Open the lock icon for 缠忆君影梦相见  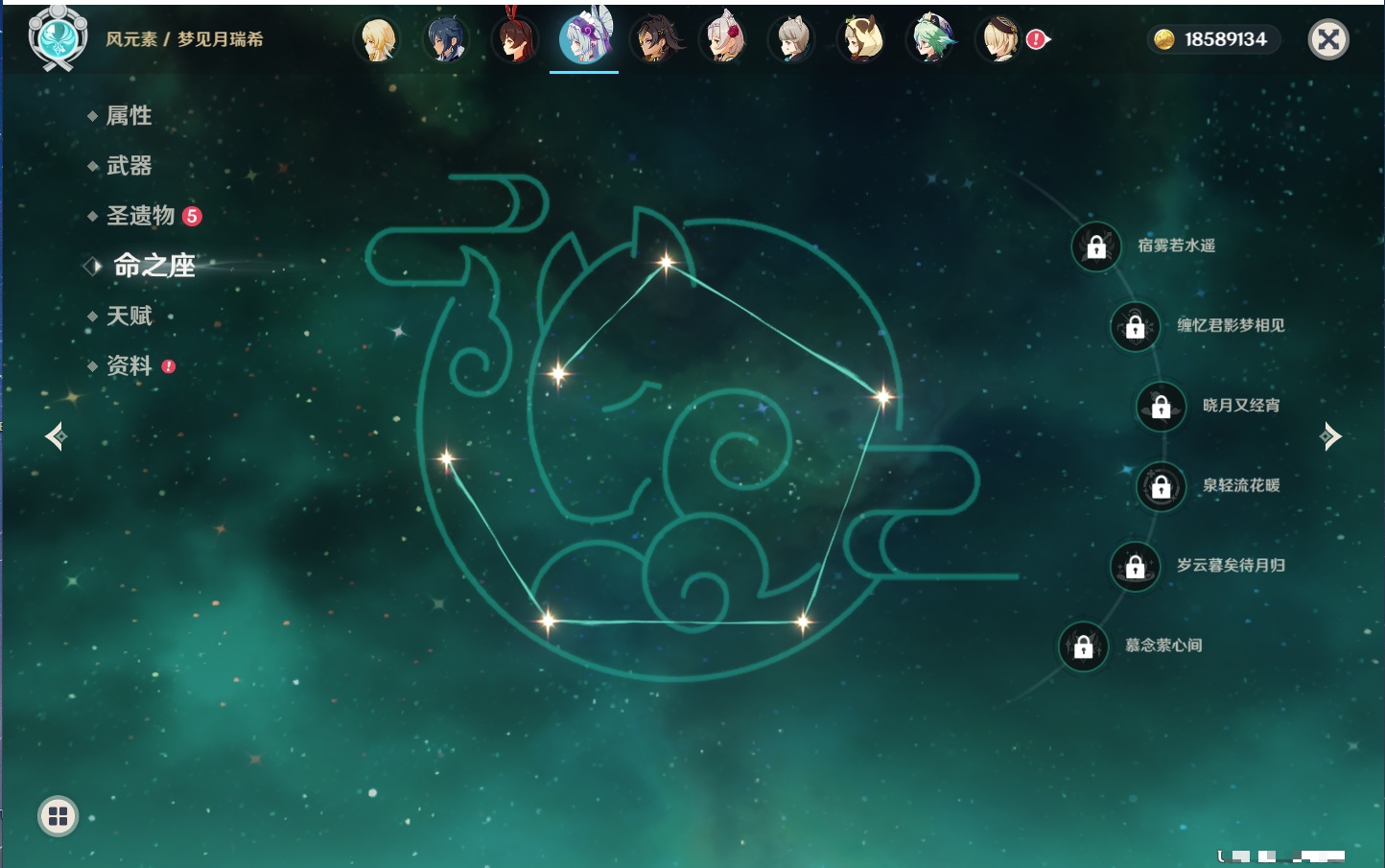[1136, 327]
